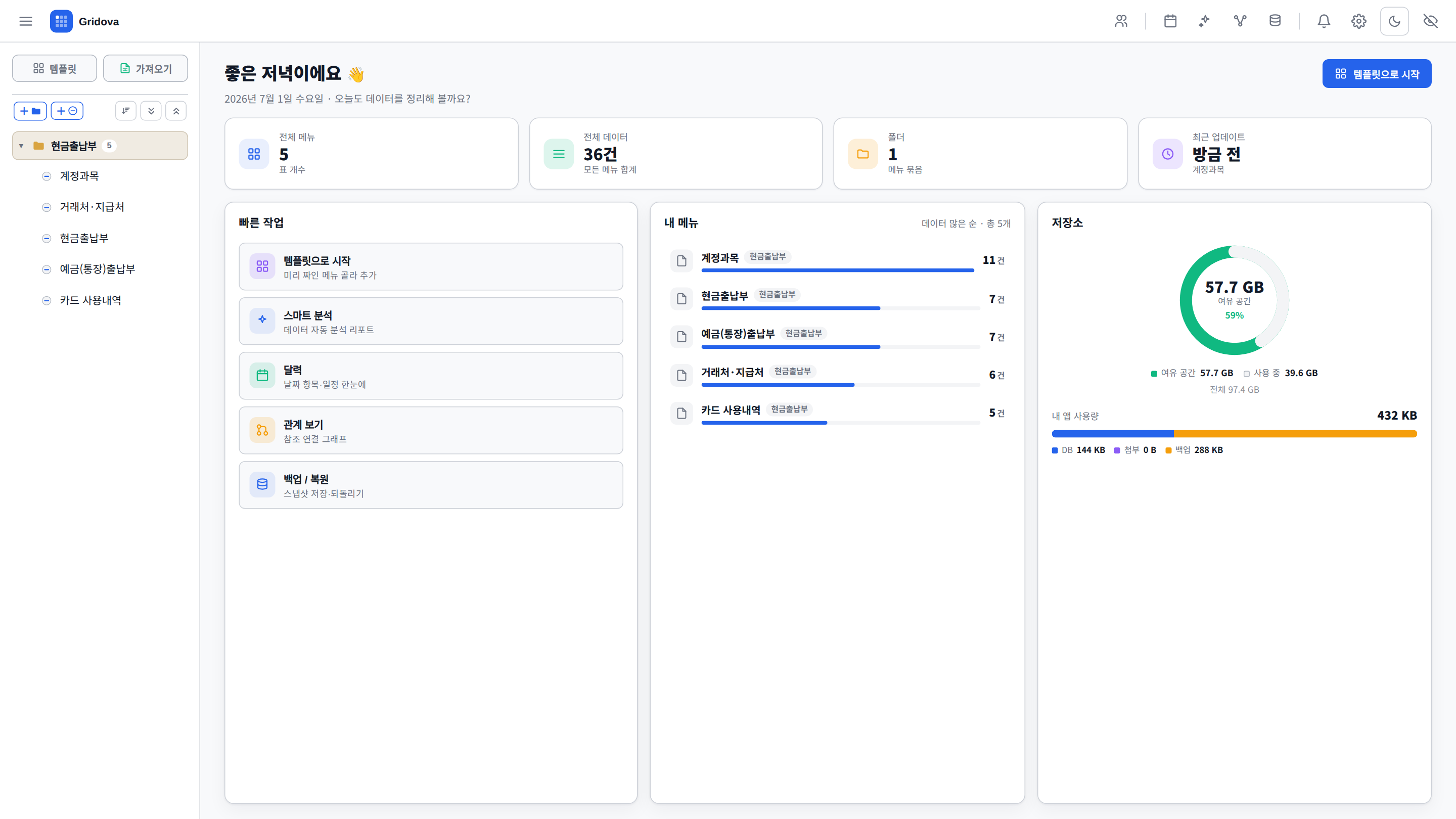Image resolution: width=1456 pixels, height=819 pixels.
Task: Click the DB blue legend swatch
Action: [1055, 450]
